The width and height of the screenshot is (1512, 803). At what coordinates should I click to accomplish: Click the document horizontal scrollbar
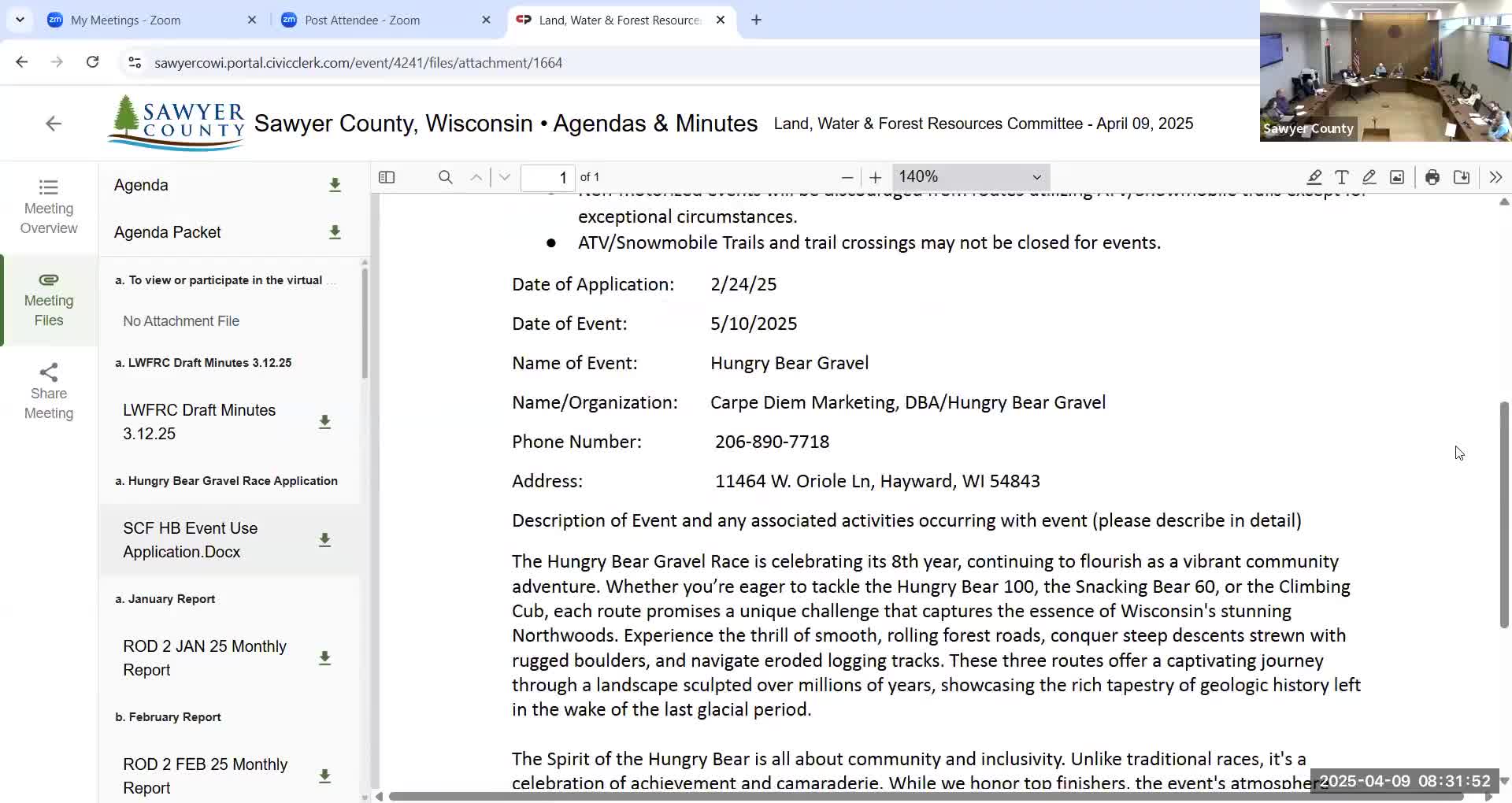(926, 797)
